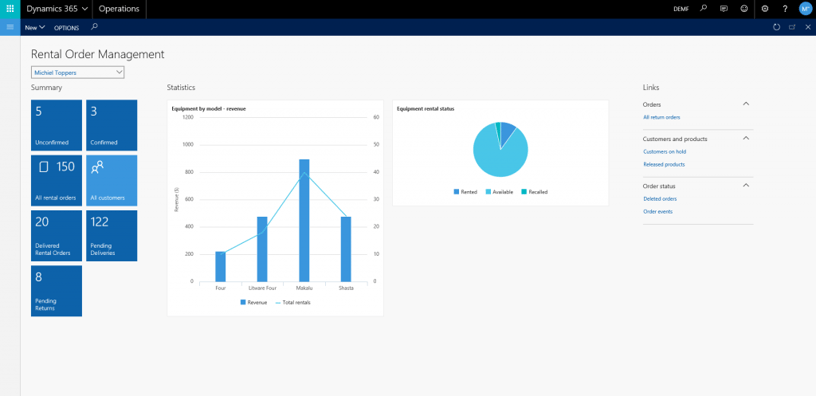
Task: Click the search icon in top header
Action: point(704,9)
